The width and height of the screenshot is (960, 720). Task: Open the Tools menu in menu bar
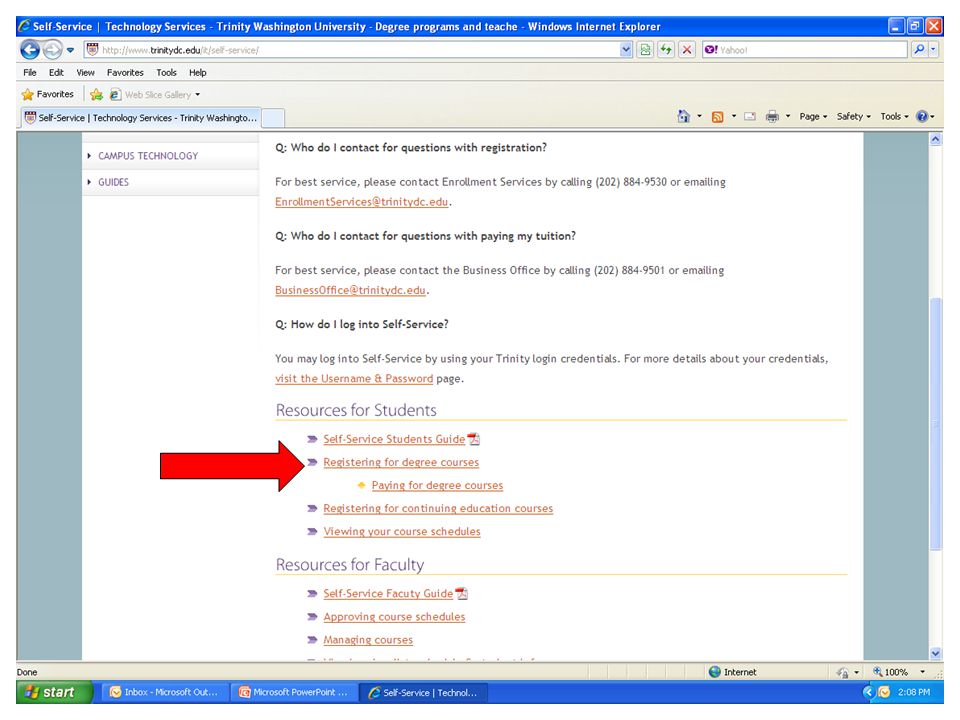coord(166,72)
